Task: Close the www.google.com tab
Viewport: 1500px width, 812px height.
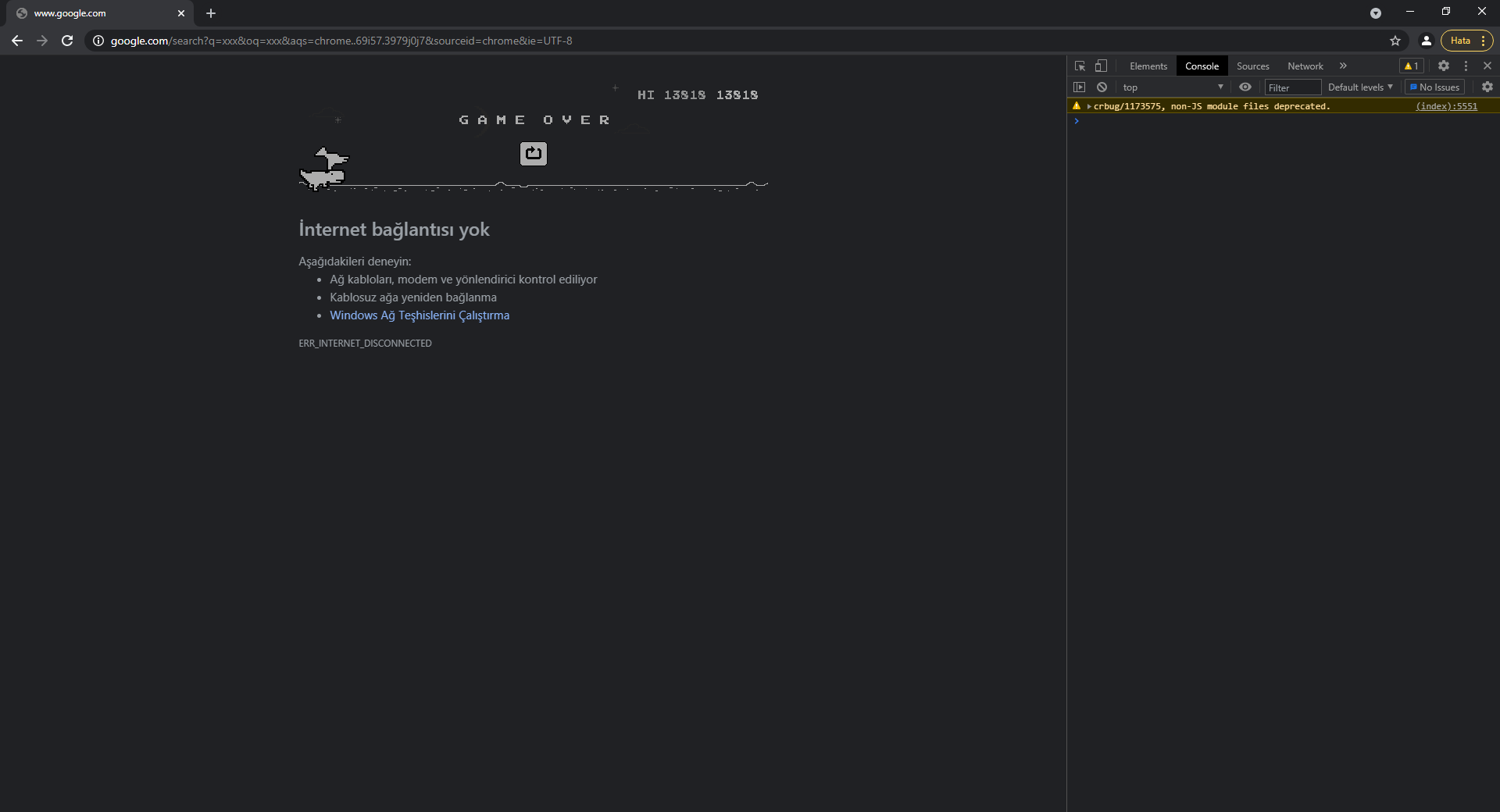Action: point(181,13)
